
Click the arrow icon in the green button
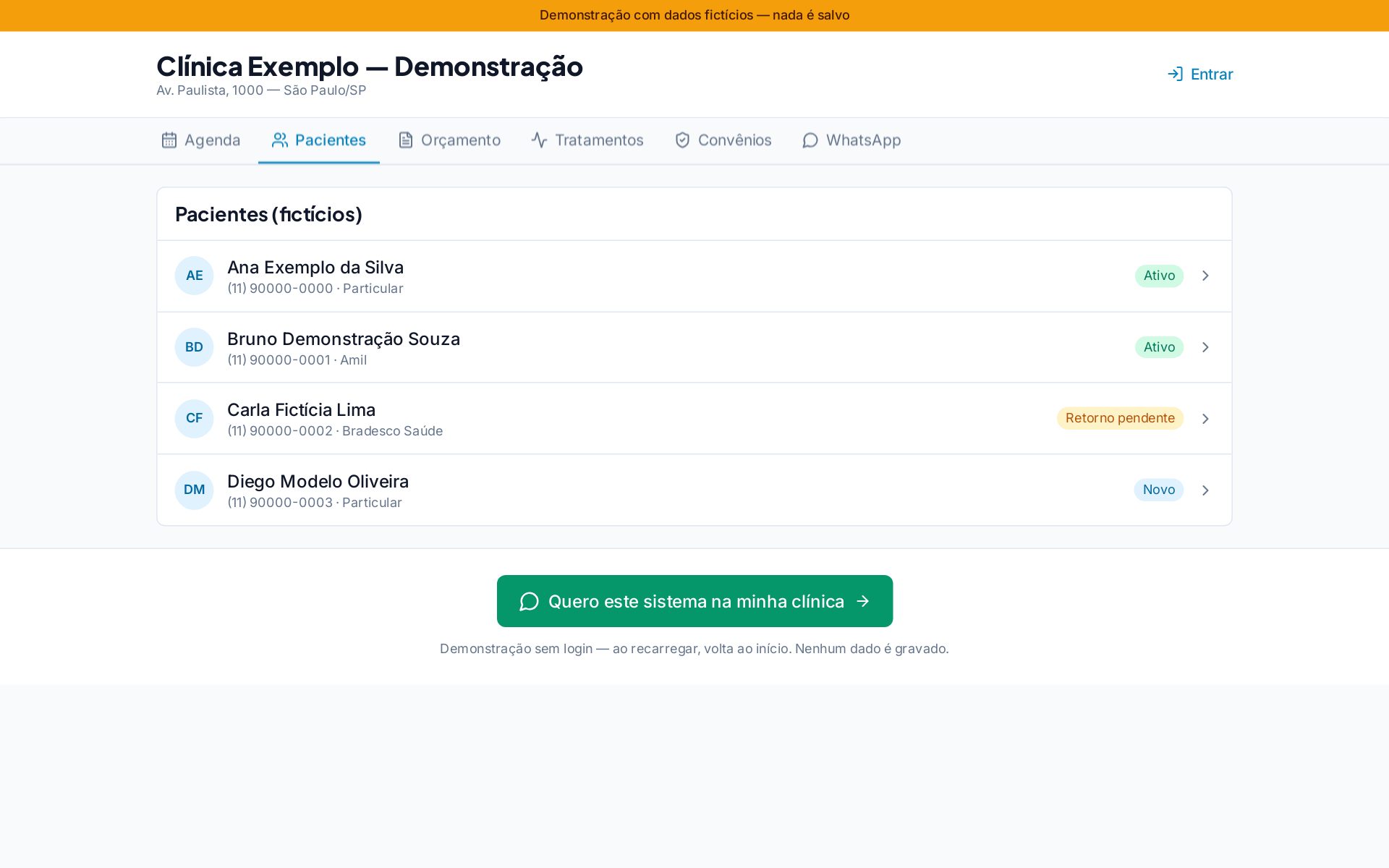[x=862, y=601]
